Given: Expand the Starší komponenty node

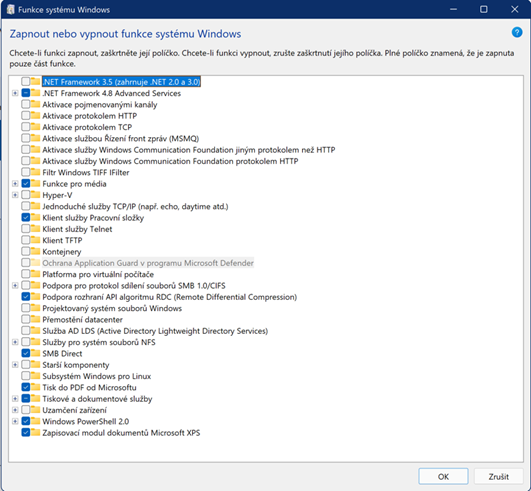Looking at the screenshot, I should coord(15,365).
